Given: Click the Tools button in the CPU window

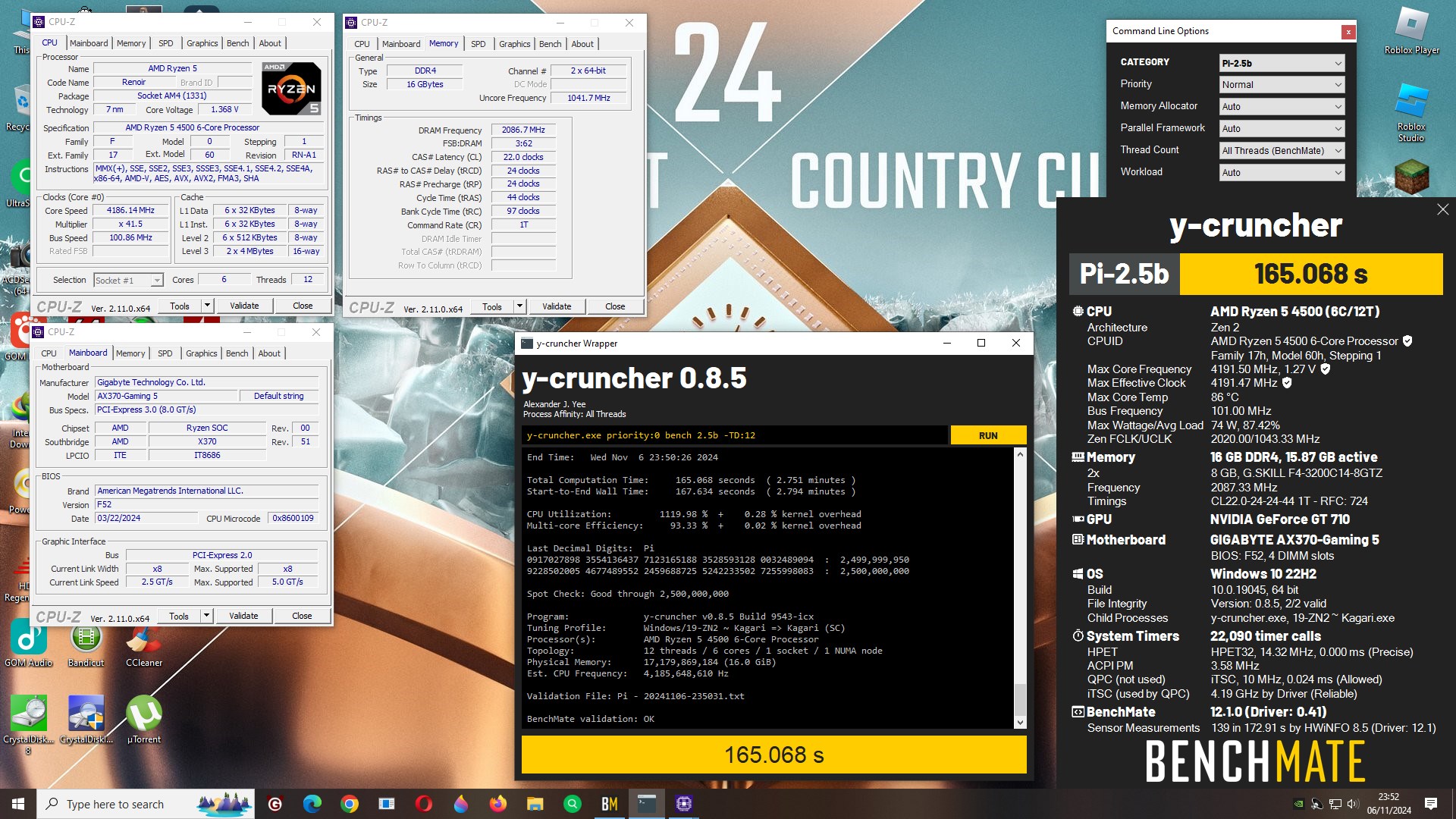Looking at the screenshot, I should point(180,306).
